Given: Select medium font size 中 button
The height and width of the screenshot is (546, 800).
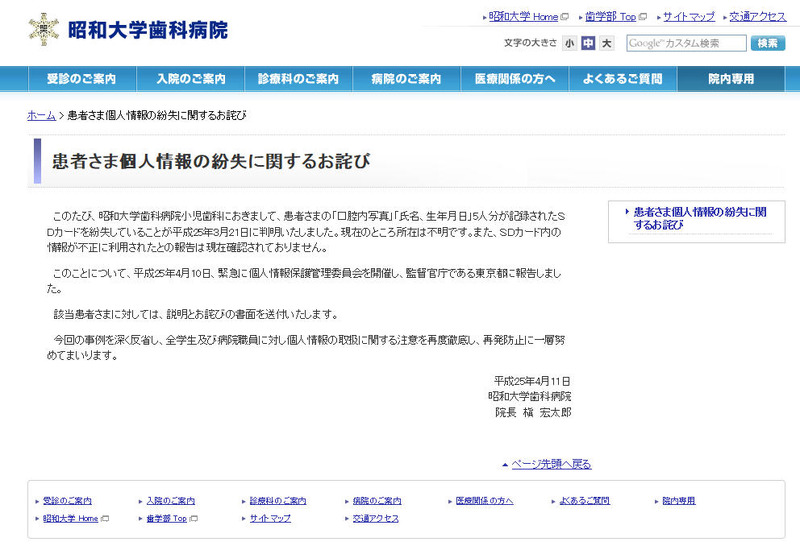Looking at the screenshot, I should tap(588, 43).
